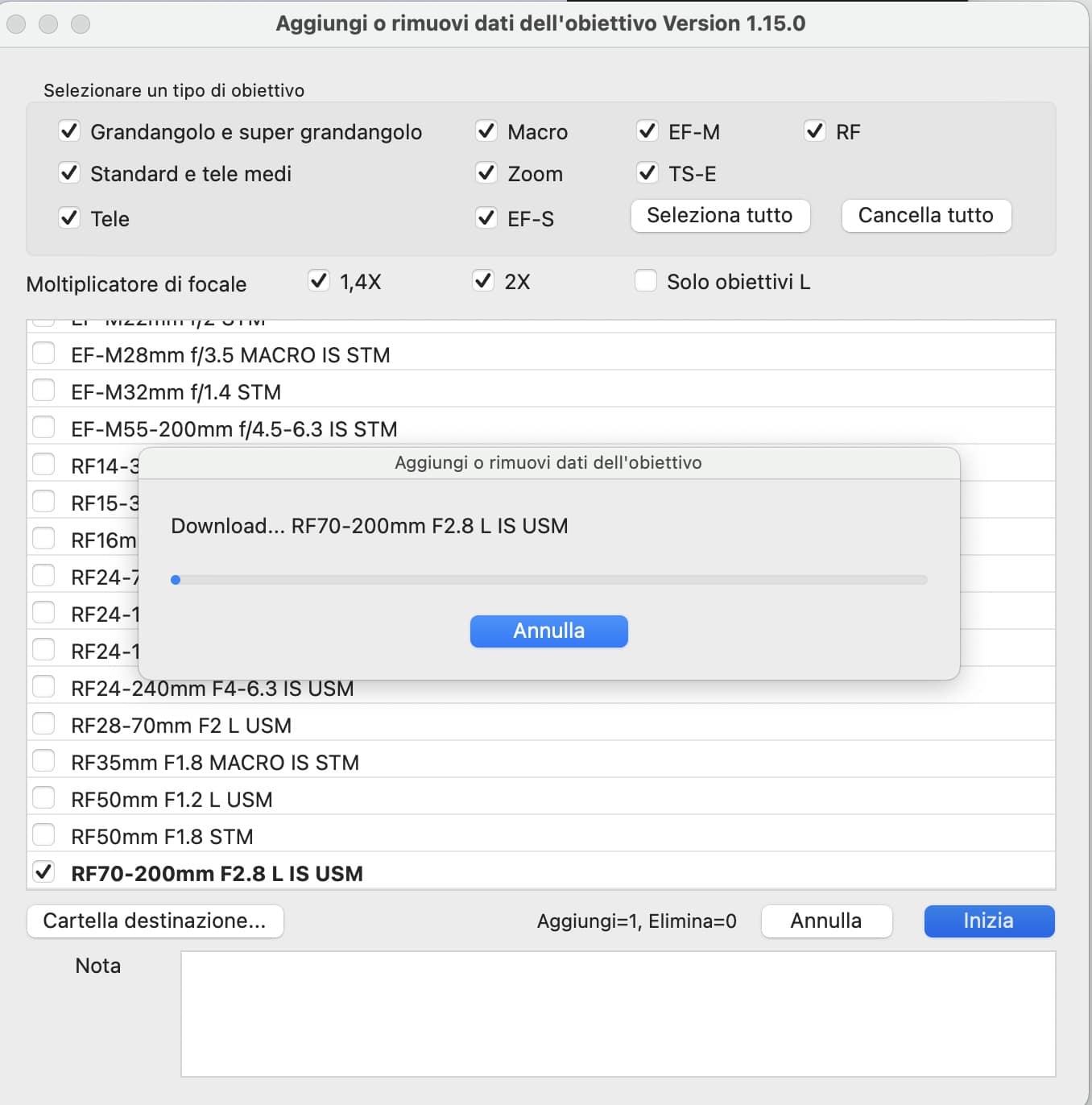The width and height of the screenshot is (1092, 1105).
Task: Toggle the 'Zoom' lens filter
Action: 486,173
